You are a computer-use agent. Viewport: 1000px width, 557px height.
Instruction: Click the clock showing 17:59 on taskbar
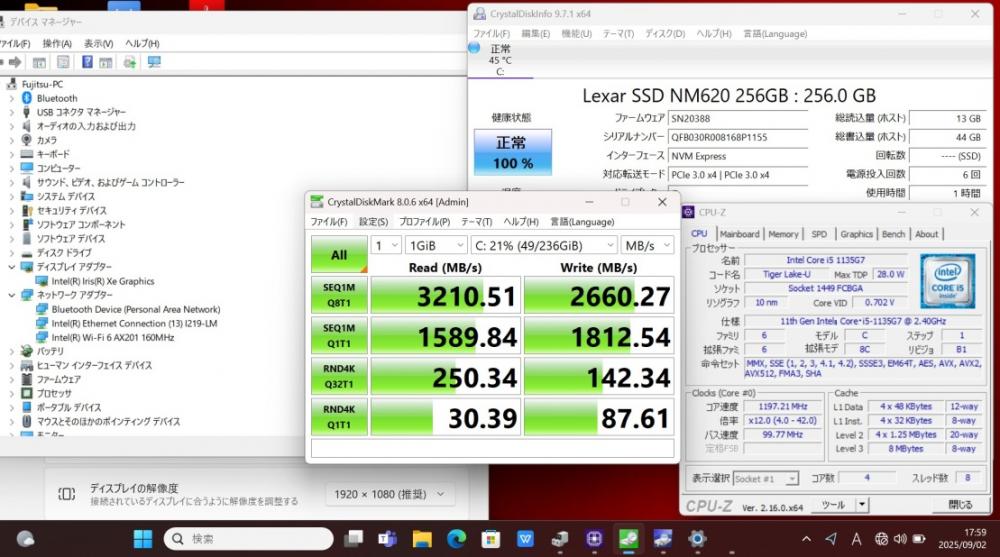(x=962, y=538)
